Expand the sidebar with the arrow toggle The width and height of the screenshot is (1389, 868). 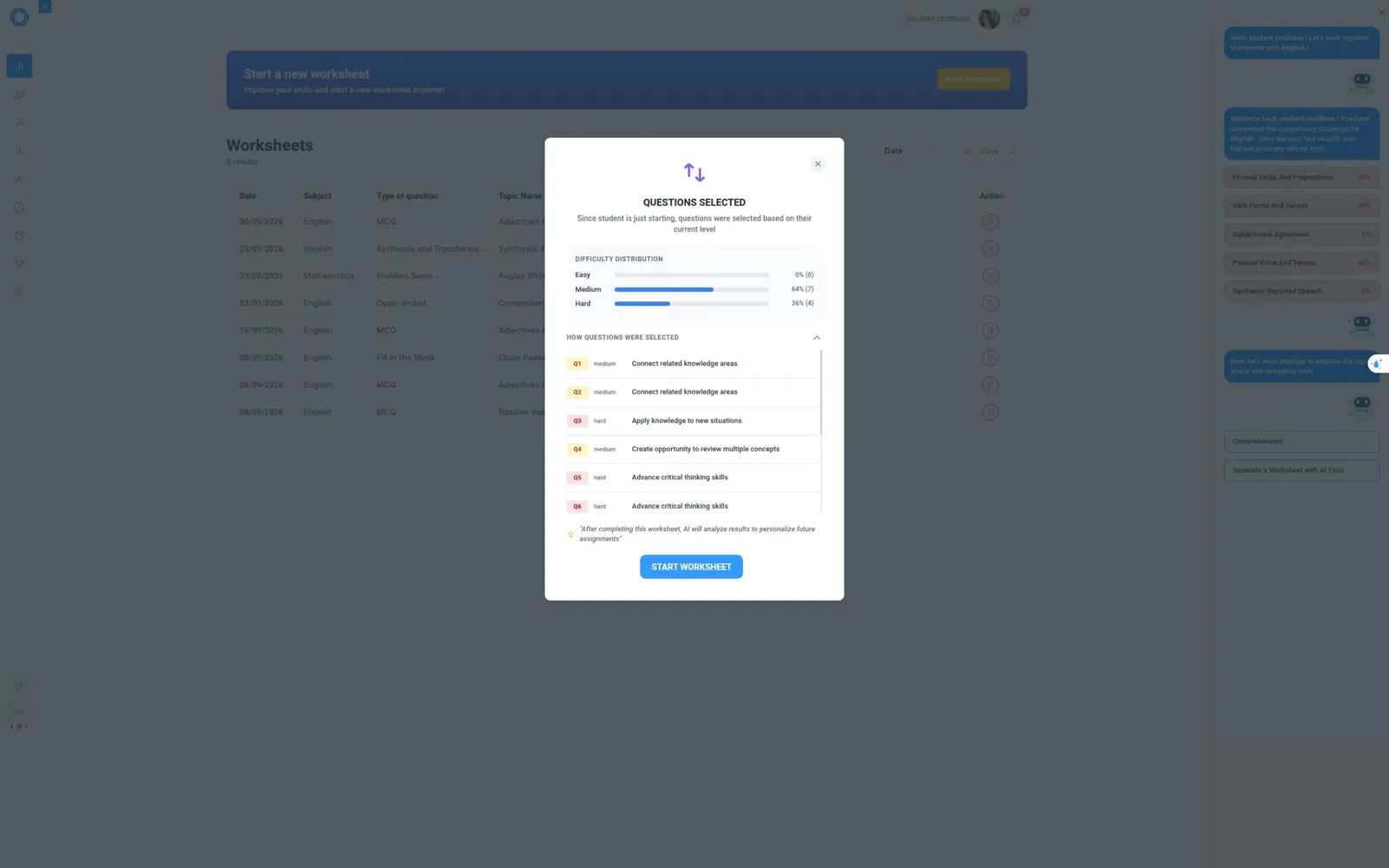(x=45, y=7)
